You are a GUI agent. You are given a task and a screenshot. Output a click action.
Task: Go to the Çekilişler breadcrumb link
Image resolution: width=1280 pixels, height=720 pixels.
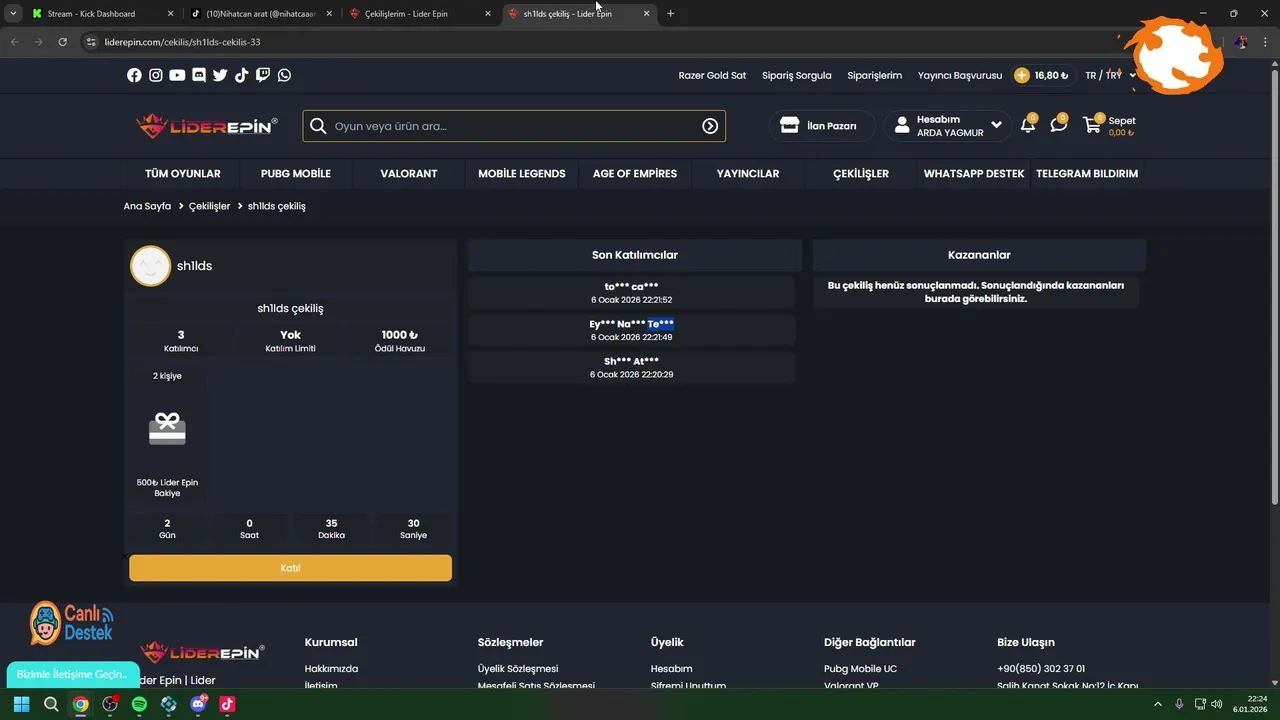[x=209, y=206]
